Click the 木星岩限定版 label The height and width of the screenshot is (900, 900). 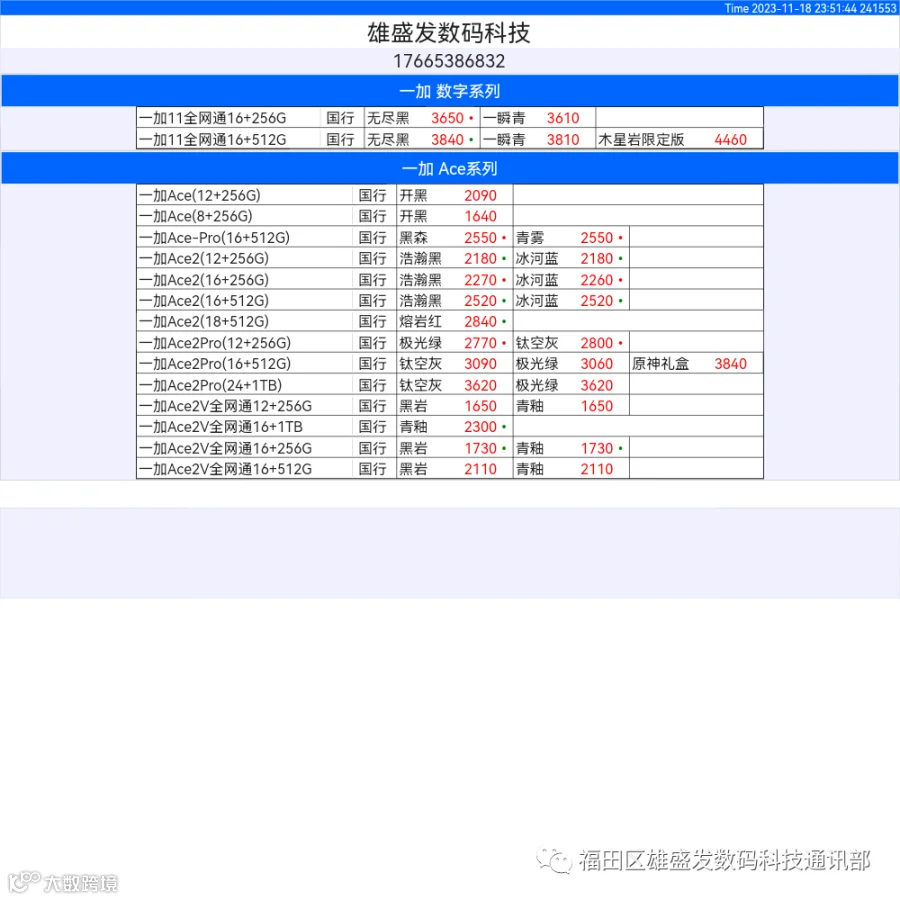pos(641,139)
